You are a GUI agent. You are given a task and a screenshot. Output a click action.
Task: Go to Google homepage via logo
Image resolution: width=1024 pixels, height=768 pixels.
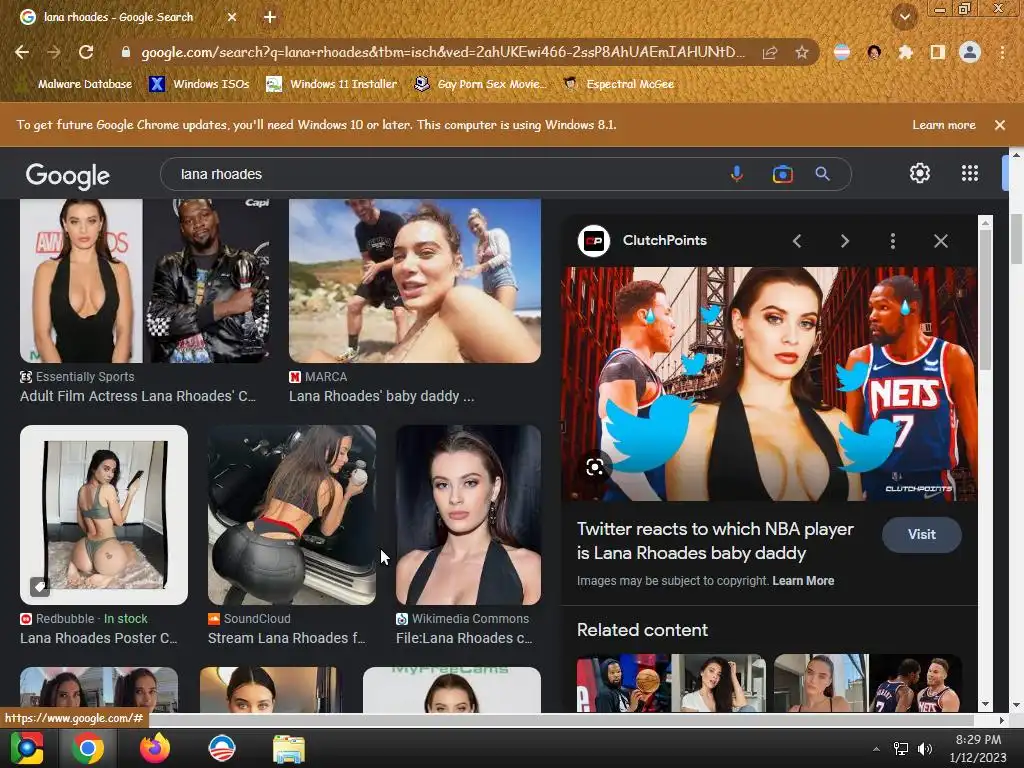pos(67,175)
